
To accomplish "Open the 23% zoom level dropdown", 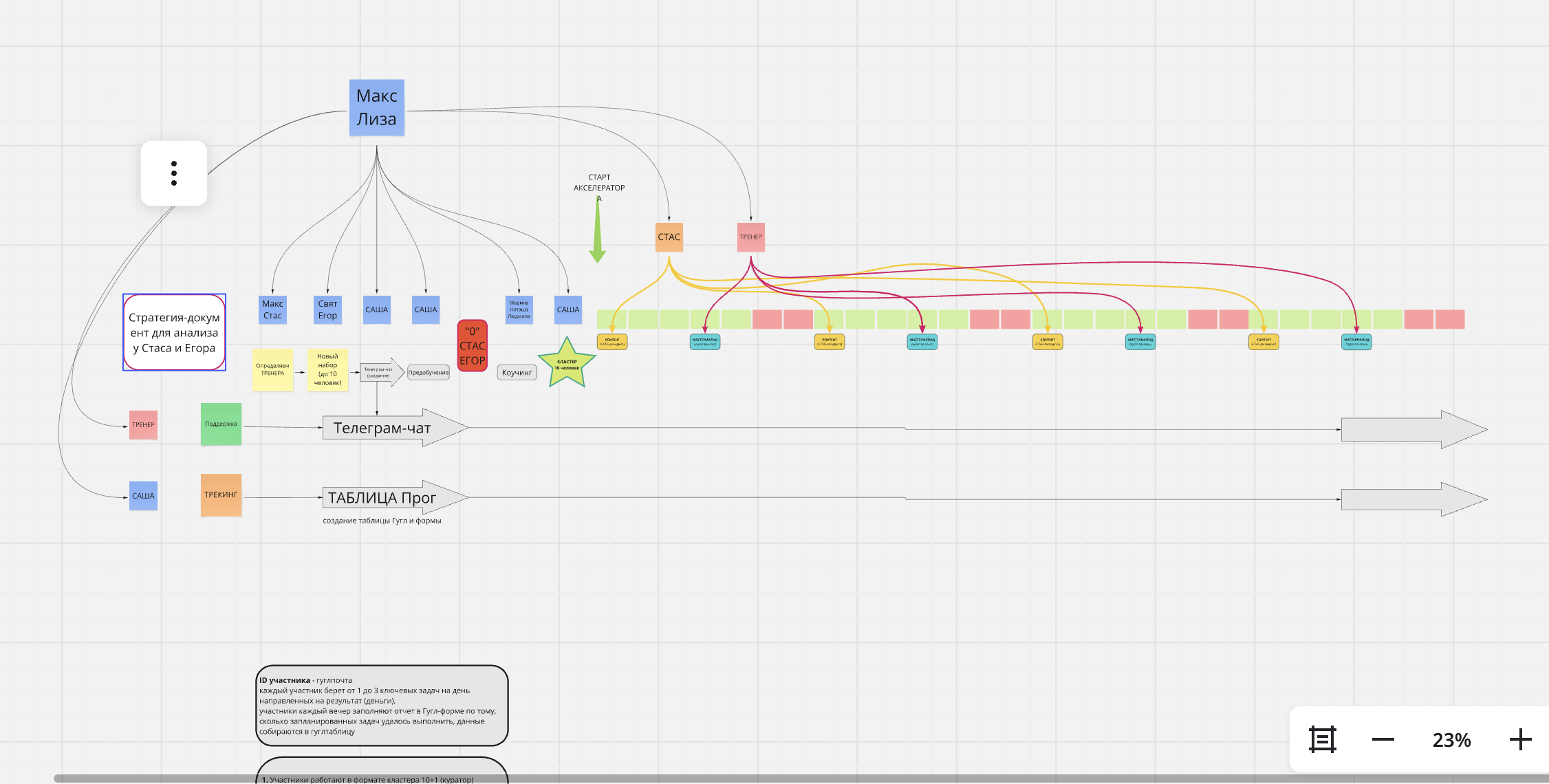I will click(x=1451, y=740).
